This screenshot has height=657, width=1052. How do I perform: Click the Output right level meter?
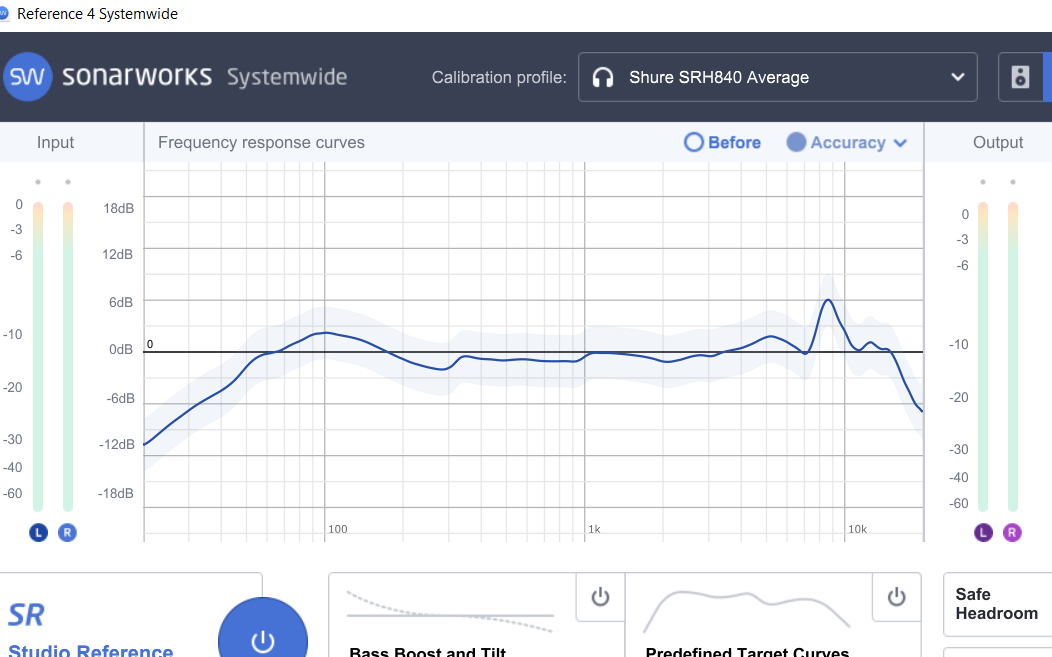(x=1012, y=356)
